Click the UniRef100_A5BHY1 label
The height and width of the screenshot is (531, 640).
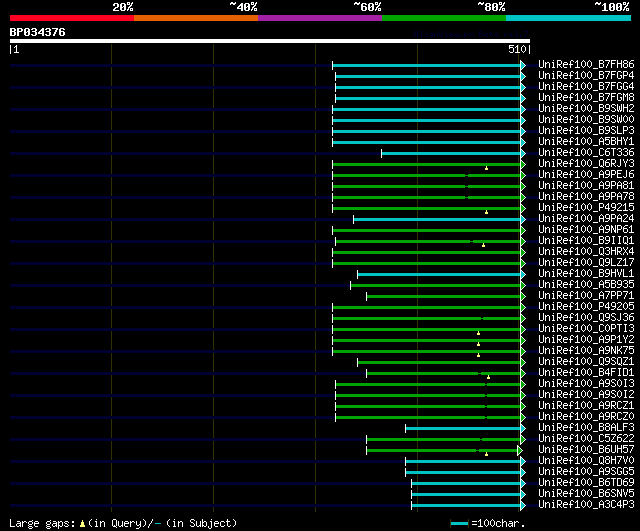[586, 142]
